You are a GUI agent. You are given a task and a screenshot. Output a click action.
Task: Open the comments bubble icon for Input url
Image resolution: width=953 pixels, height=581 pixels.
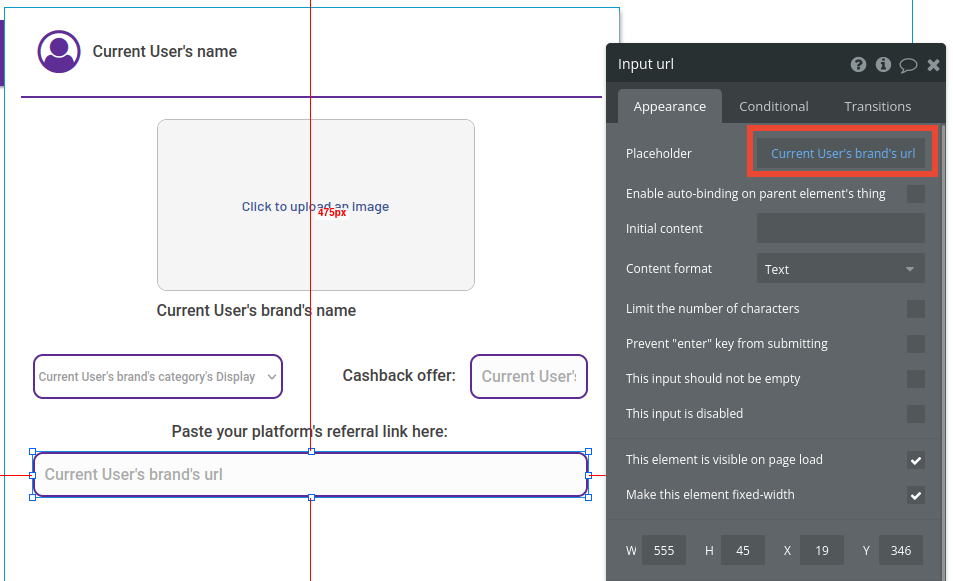pos(908,64)
